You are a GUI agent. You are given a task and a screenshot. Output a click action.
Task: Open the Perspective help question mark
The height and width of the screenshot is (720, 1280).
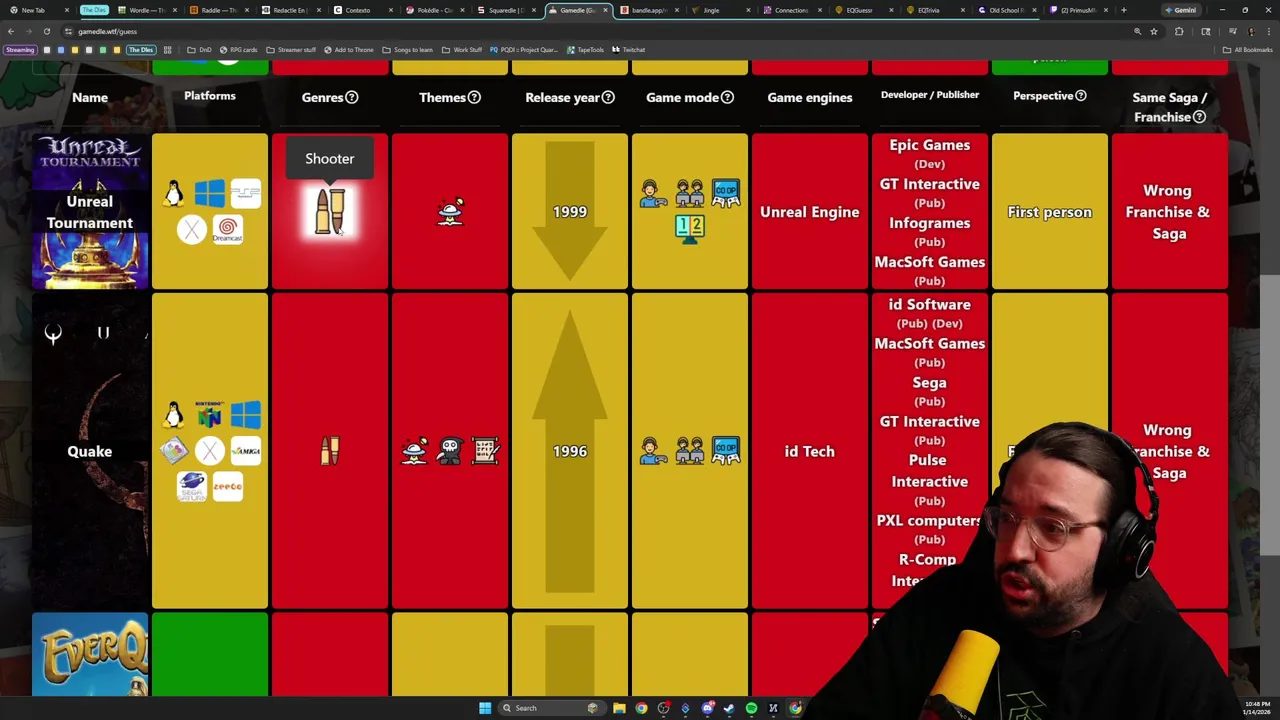[x=1080, y=95]
